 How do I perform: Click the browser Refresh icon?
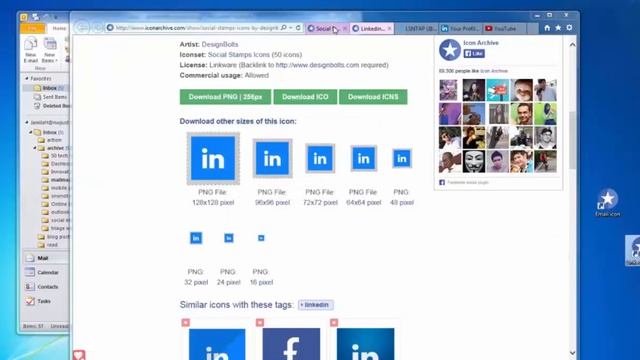point(298,28)
